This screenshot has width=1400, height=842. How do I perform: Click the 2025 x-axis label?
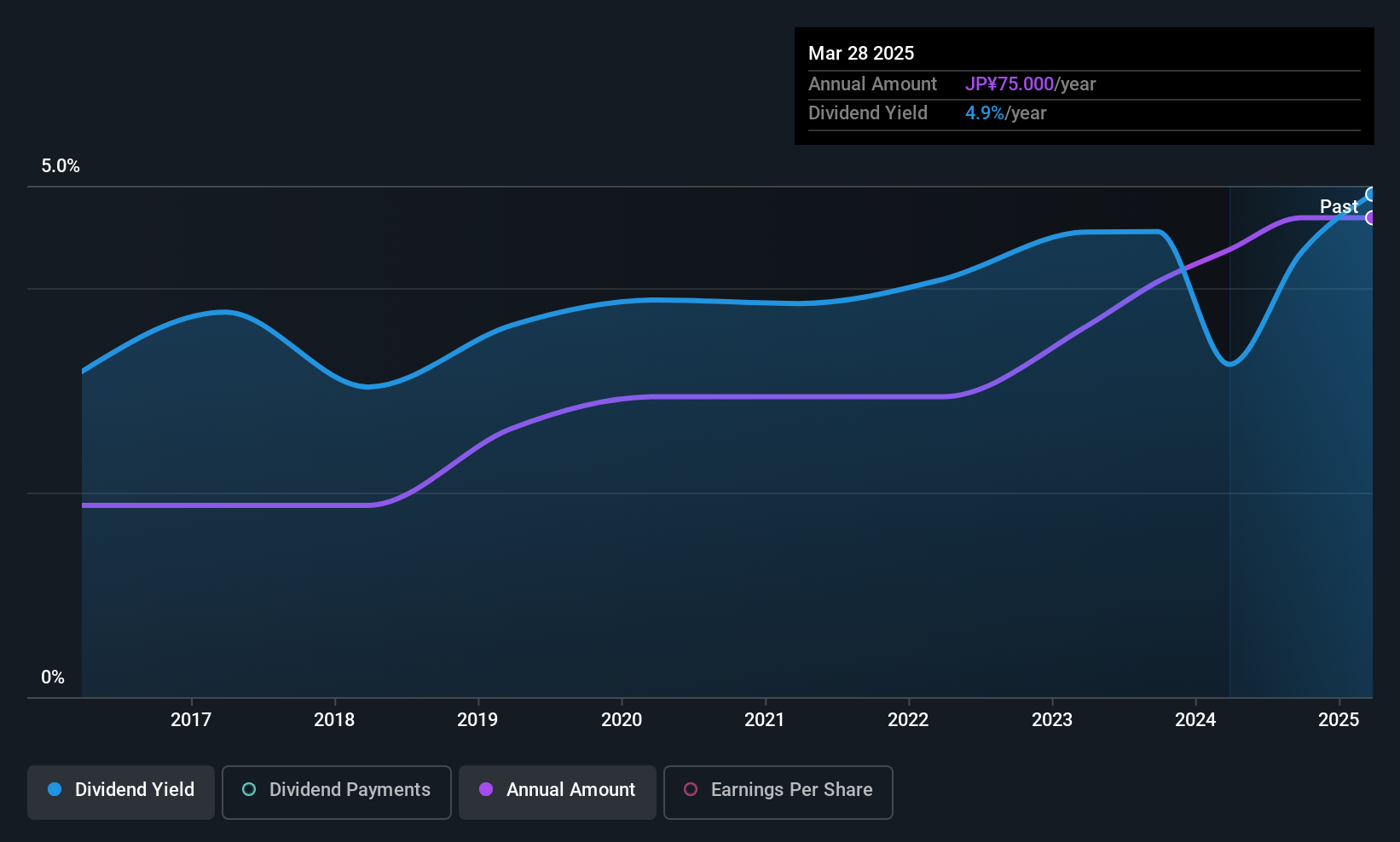[1339, 720]
